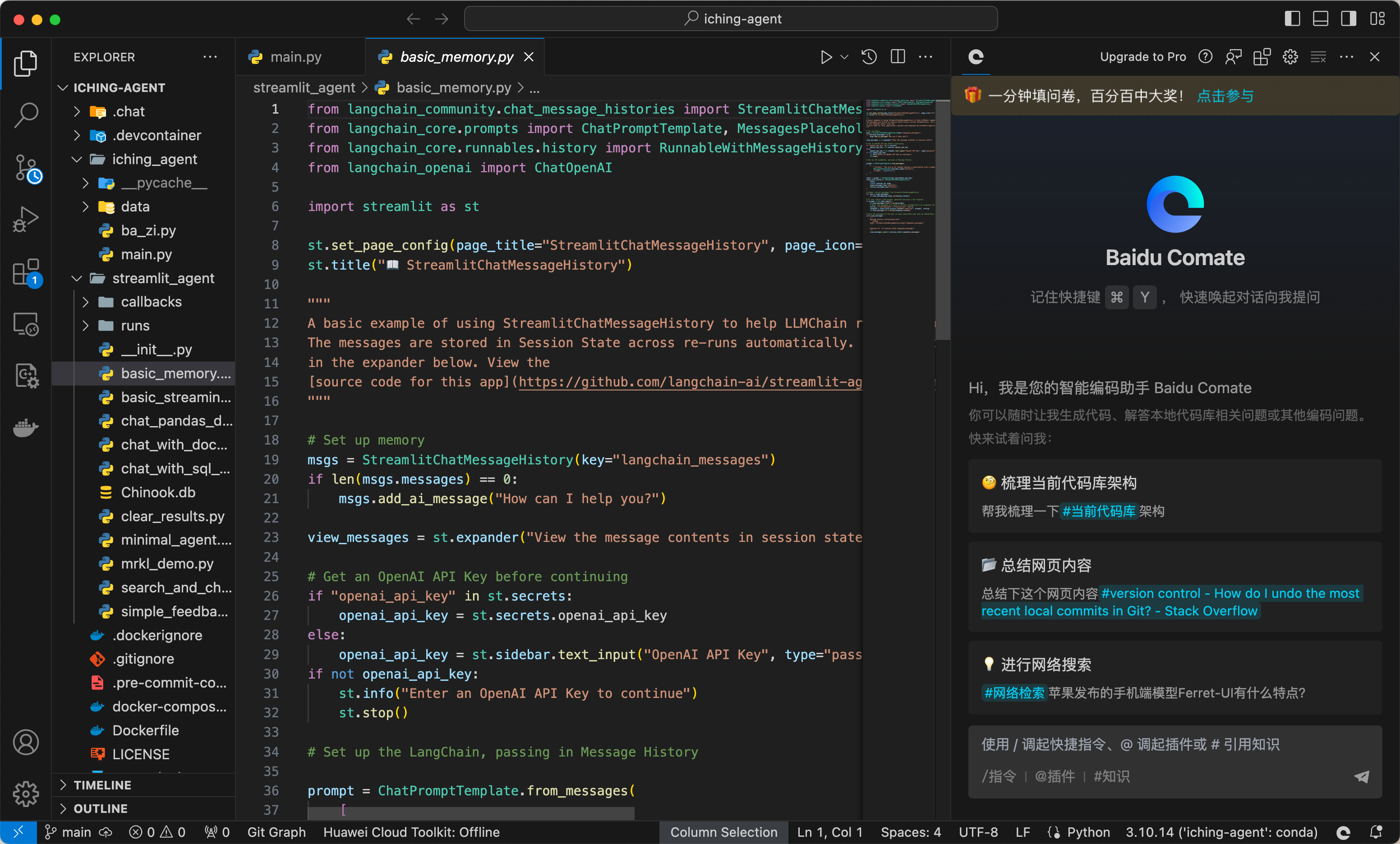The image size is (1400, 844).
Task: Switch to the main.py tab
Action: (300, 57)
